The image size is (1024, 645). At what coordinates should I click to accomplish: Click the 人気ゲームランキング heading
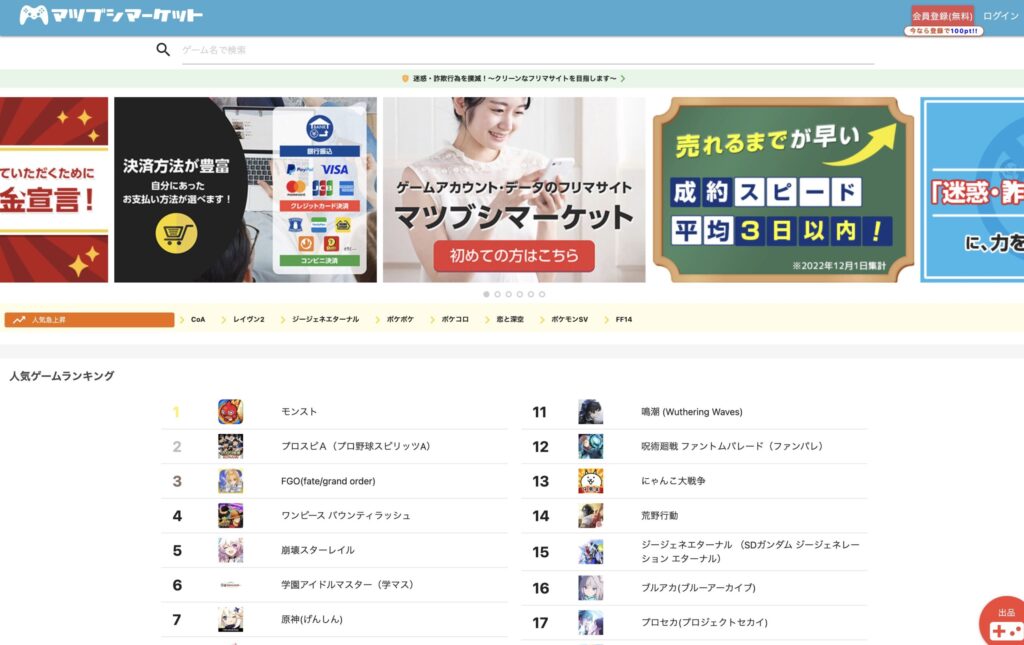[x=62, y=376]
